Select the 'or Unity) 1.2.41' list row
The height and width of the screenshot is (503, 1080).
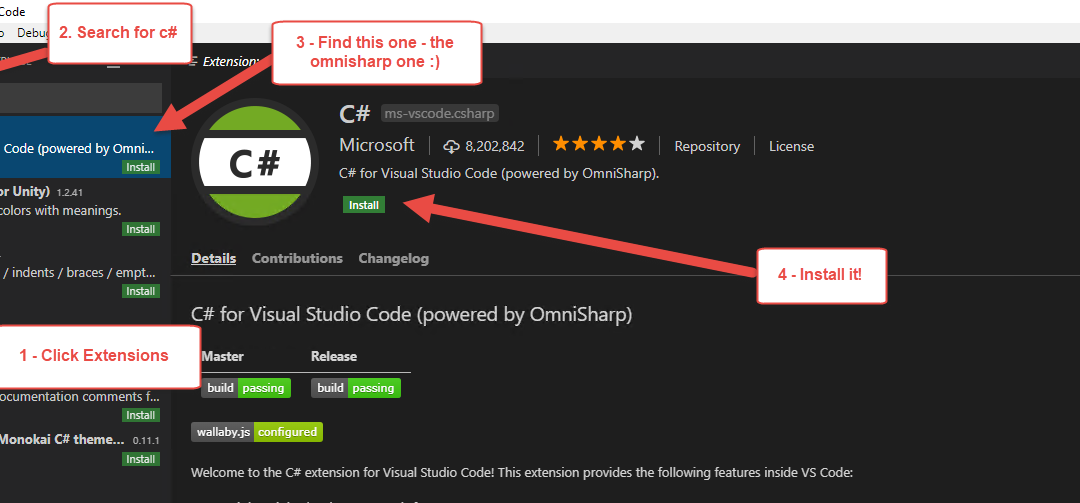(x=85, y=209)
